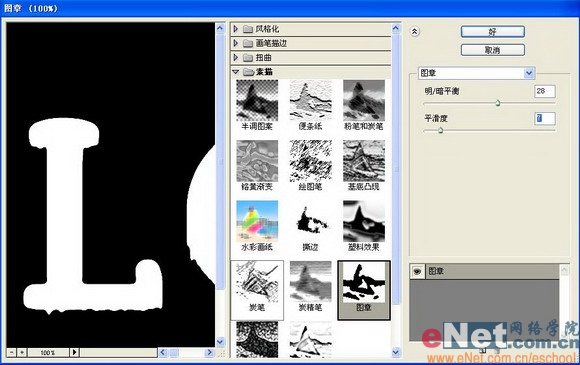Viewport: 580px width, 365px height.
Task: Adjust the 平滑度 slider handle
Action: (x=440, y=130)
